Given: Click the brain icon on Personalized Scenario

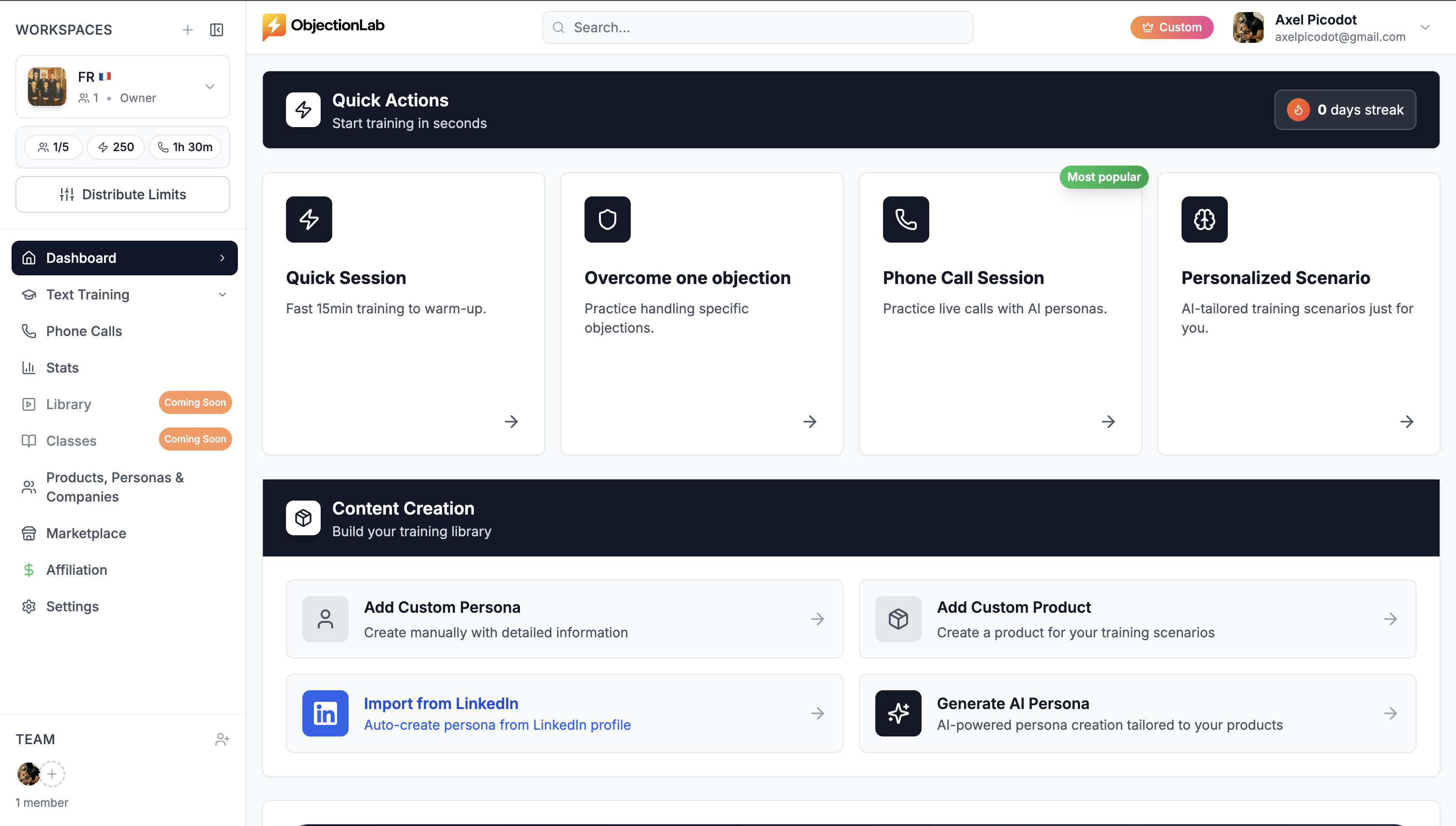Looking at the screenshot, I should click(x=1204, y=219).
